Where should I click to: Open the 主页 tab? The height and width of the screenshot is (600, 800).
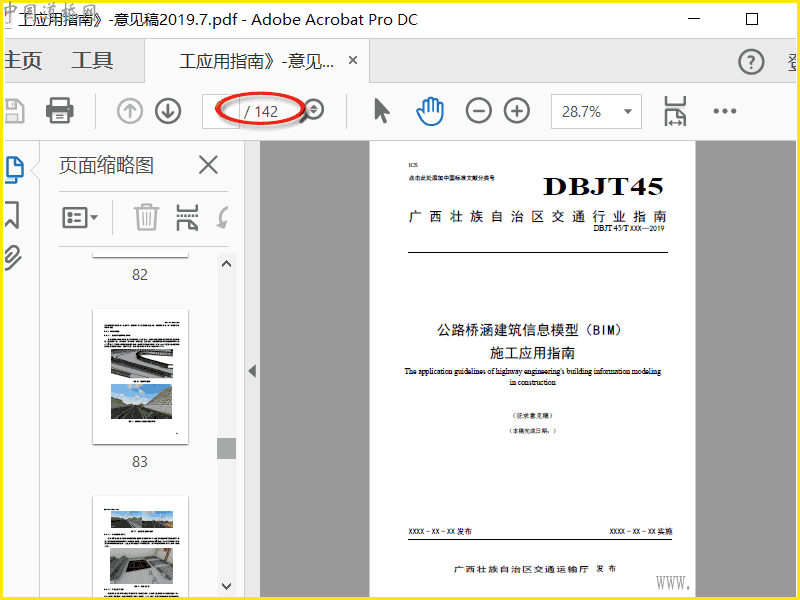point(23,61)
